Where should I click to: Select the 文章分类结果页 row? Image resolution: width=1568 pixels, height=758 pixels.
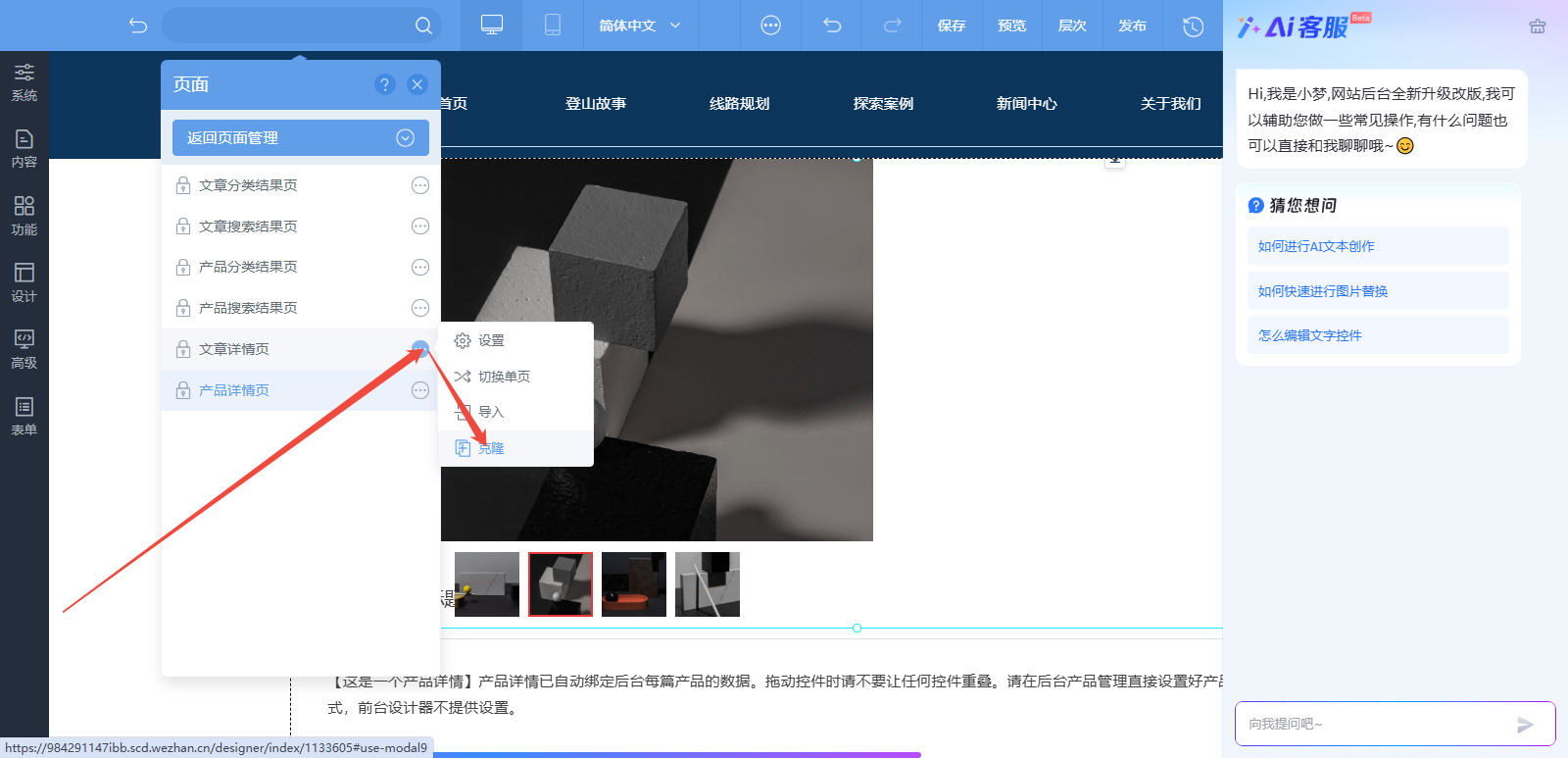pos(301,185)
